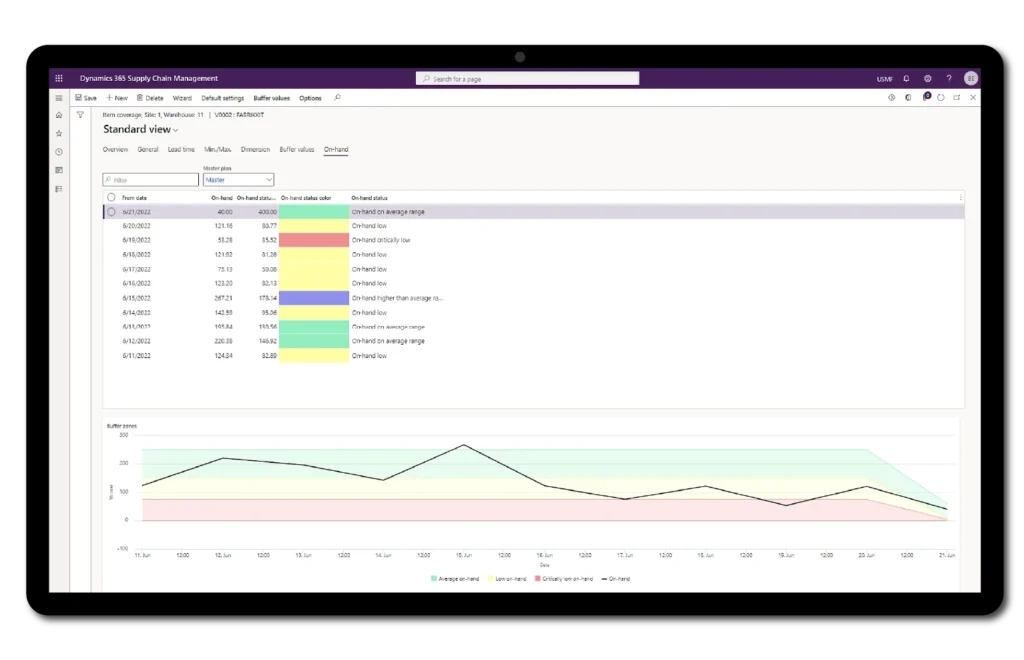Screen dimensions: 1024x660
Task: Switch to the Dimension tab
Action: click(x=255, y=149)
